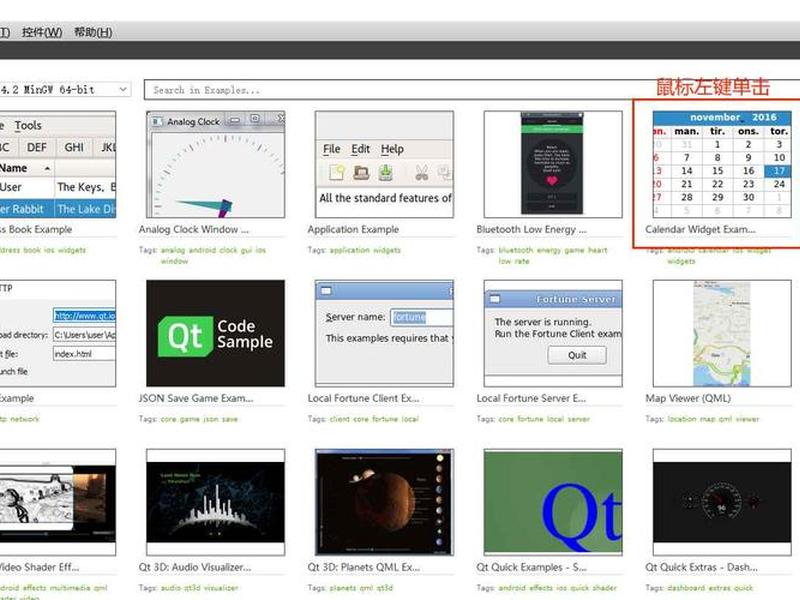Click the Application Example thumbnail
This screenshot has height=600, width=800.
coord(384,165)
